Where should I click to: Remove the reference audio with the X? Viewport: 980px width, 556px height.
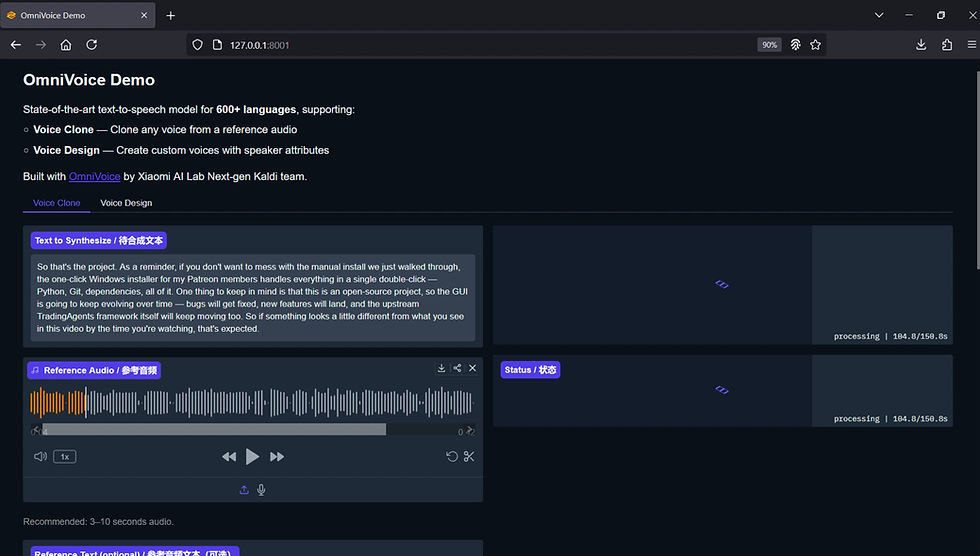(x=472, y=369)
